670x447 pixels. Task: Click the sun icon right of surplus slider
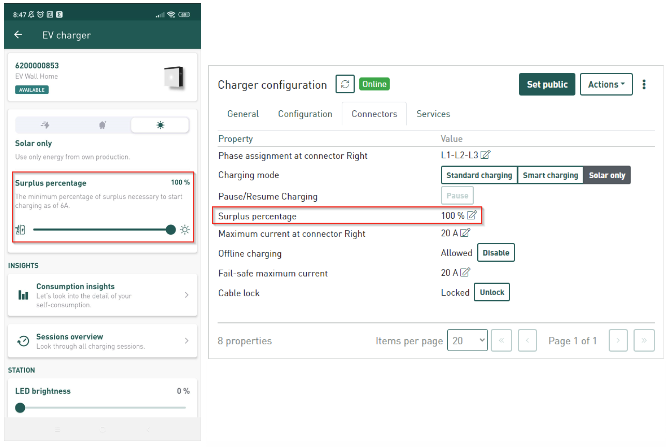(185, 230)
